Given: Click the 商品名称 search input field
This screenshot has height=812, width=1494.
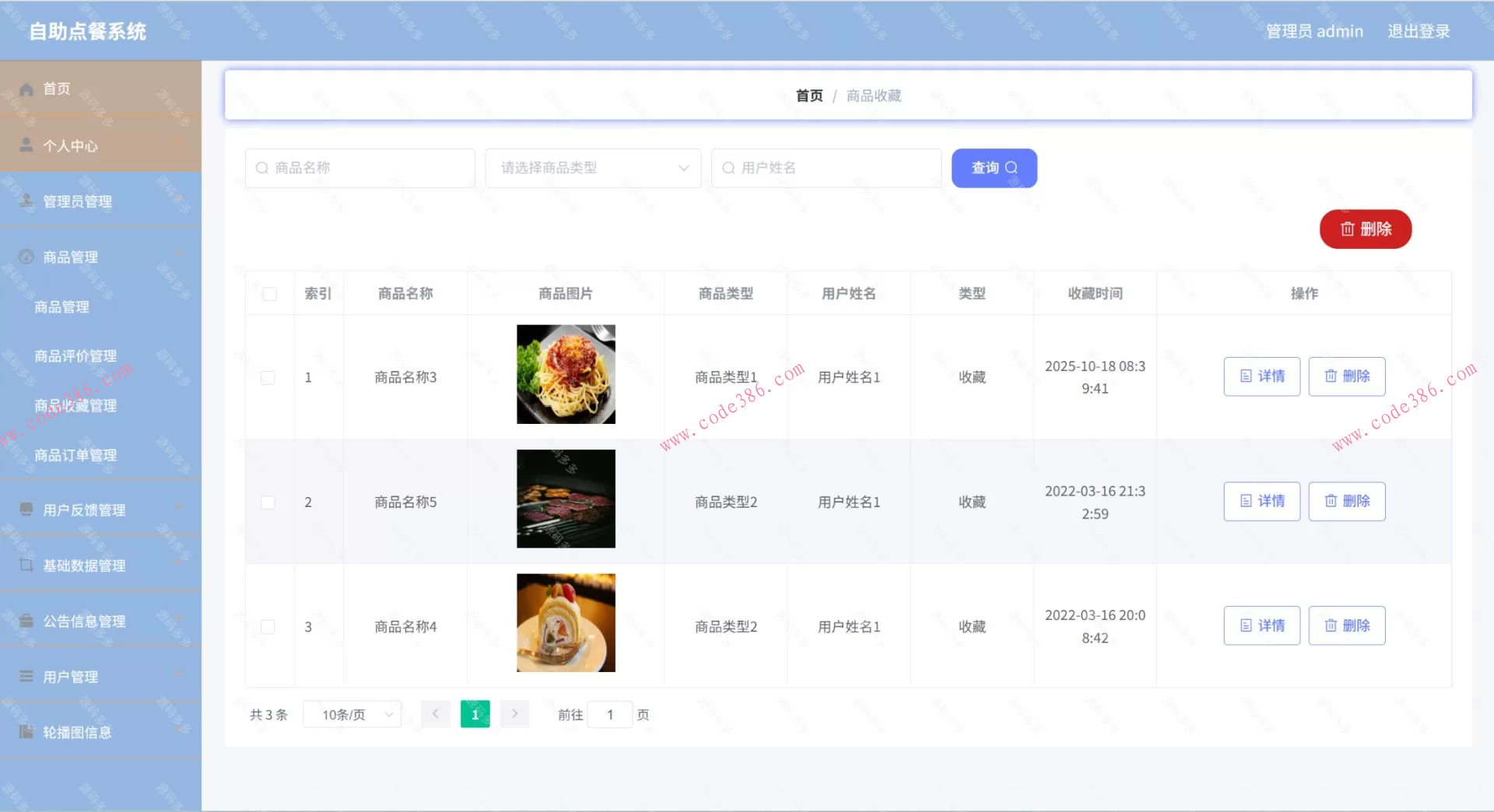Looking at the screenshot, I should pyautogui.click(x=359, y=167).
